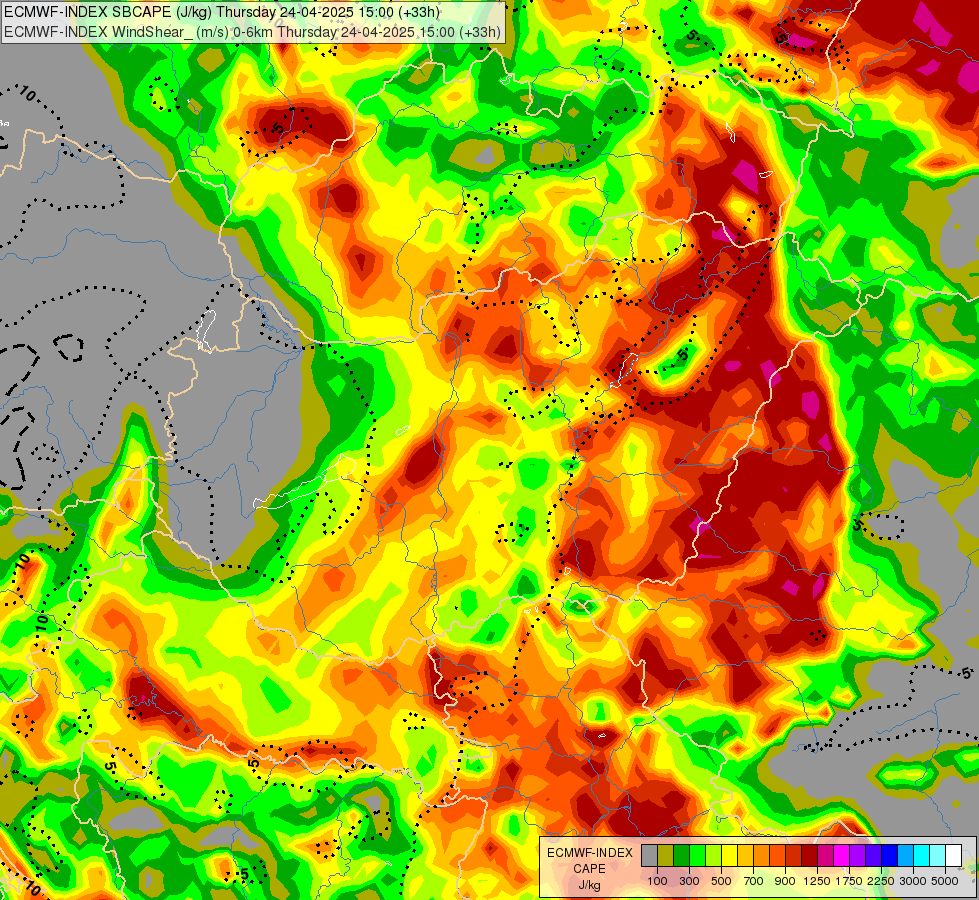Image resolution: width=979 pixels, height=900 pixels.
Task: Click the "1250" legend value
Action: coord(817,881)
